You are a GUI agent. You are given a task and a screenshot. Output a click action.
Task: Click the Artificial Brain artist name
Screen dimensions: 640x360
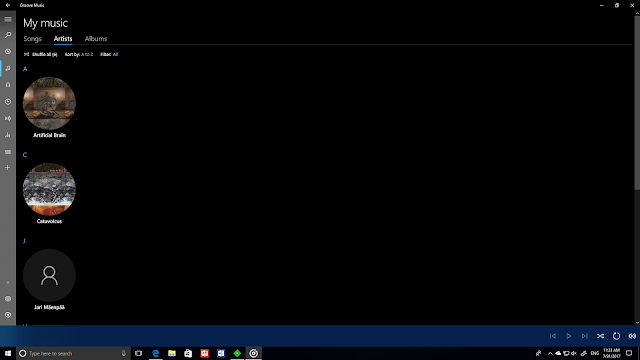(49, 135)
